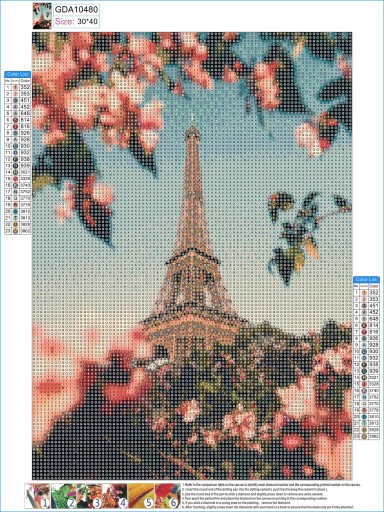Click swatch for row 23 in left Color List
The height and width of the screenshot is (512, 384).
[x=15, y=231]
